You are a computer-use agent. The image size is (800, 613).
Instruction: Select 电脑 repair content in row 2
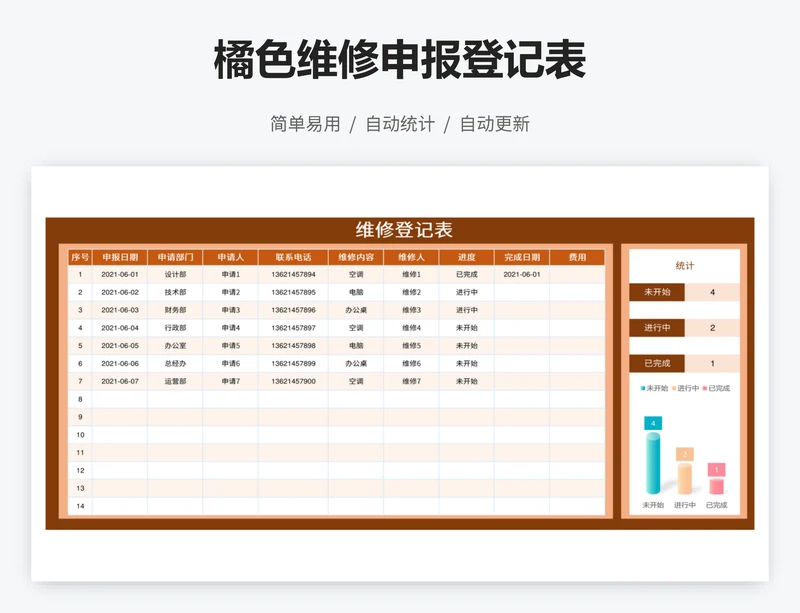click(356, 292)
